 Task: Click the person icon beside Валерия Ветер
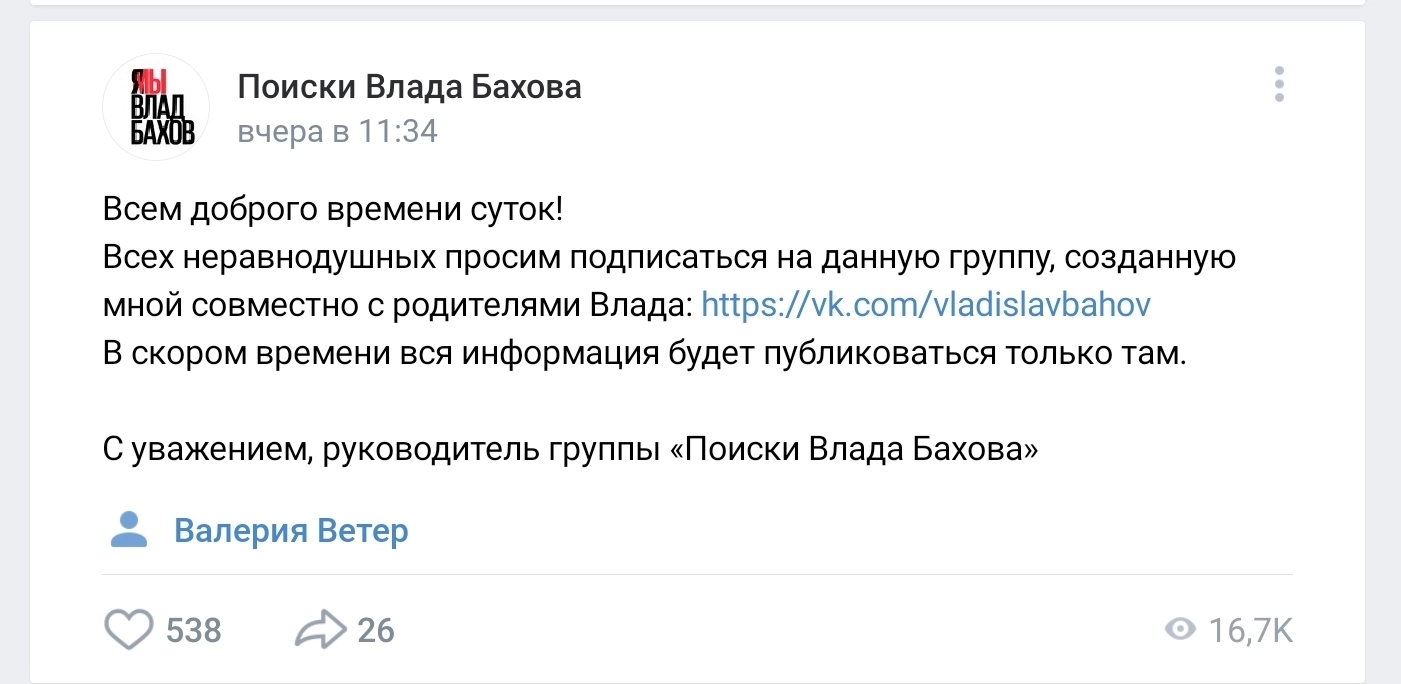pos(128,530)
